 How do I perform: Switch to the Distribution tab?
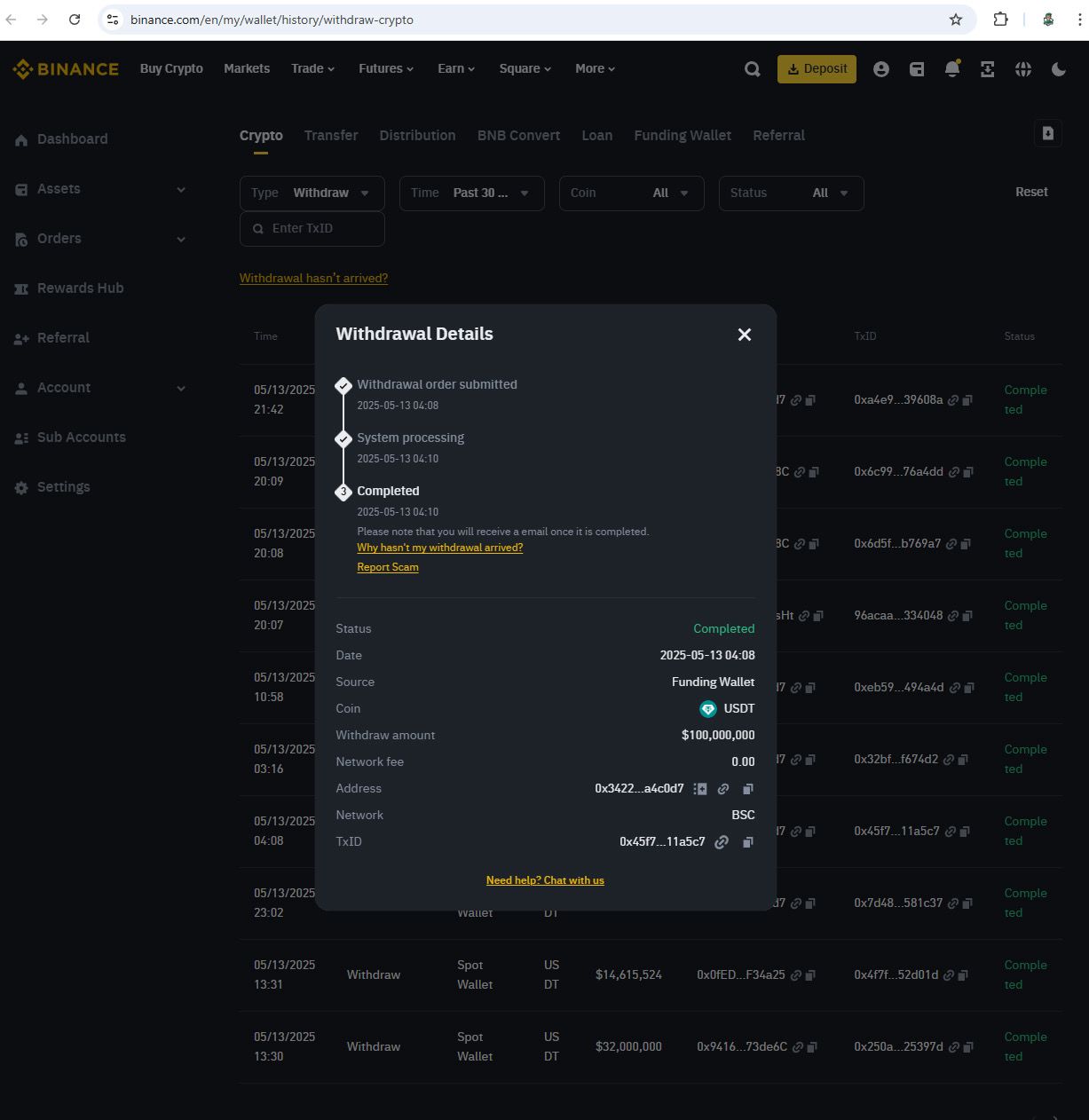pos(417,136)
